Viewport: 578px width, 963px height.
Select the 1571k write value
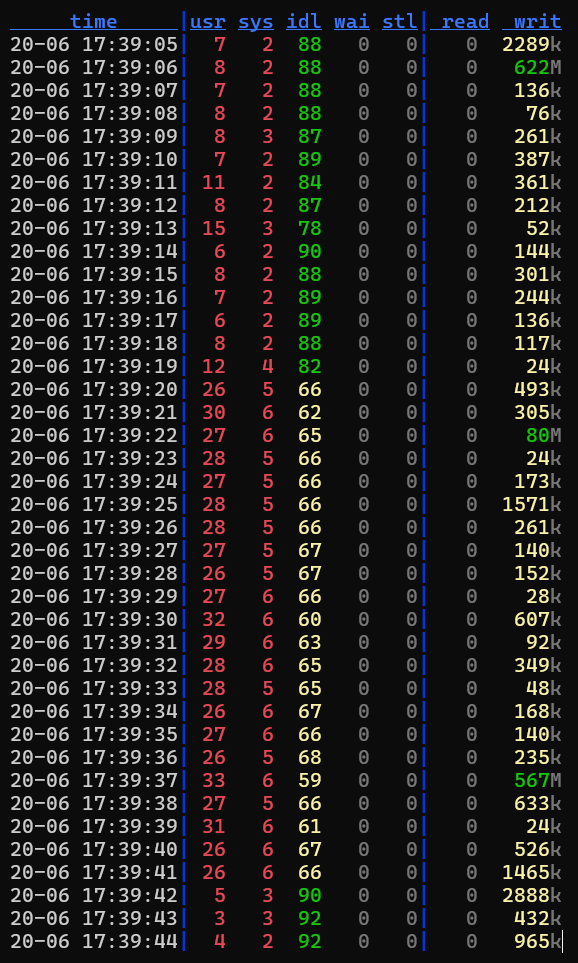531,504
